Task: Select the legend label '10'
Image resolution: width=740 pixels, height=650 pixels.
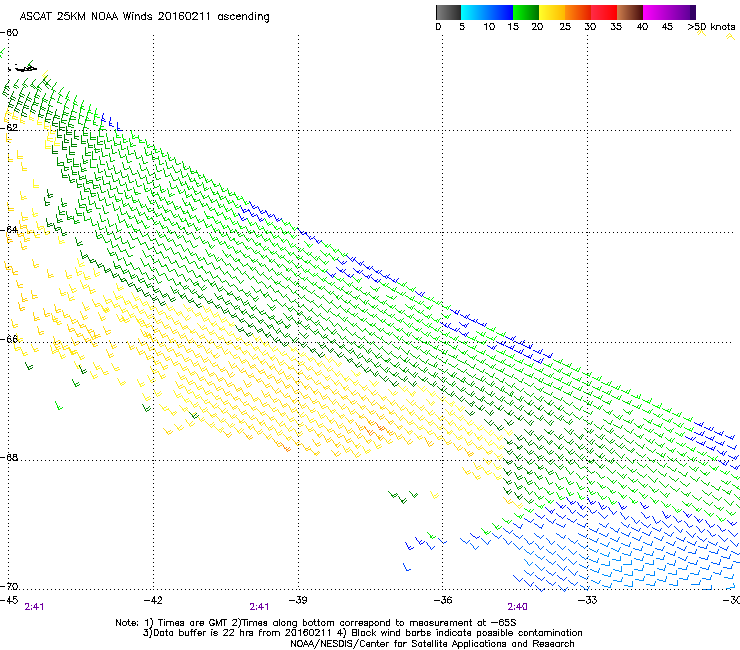Action: [489, 27]
